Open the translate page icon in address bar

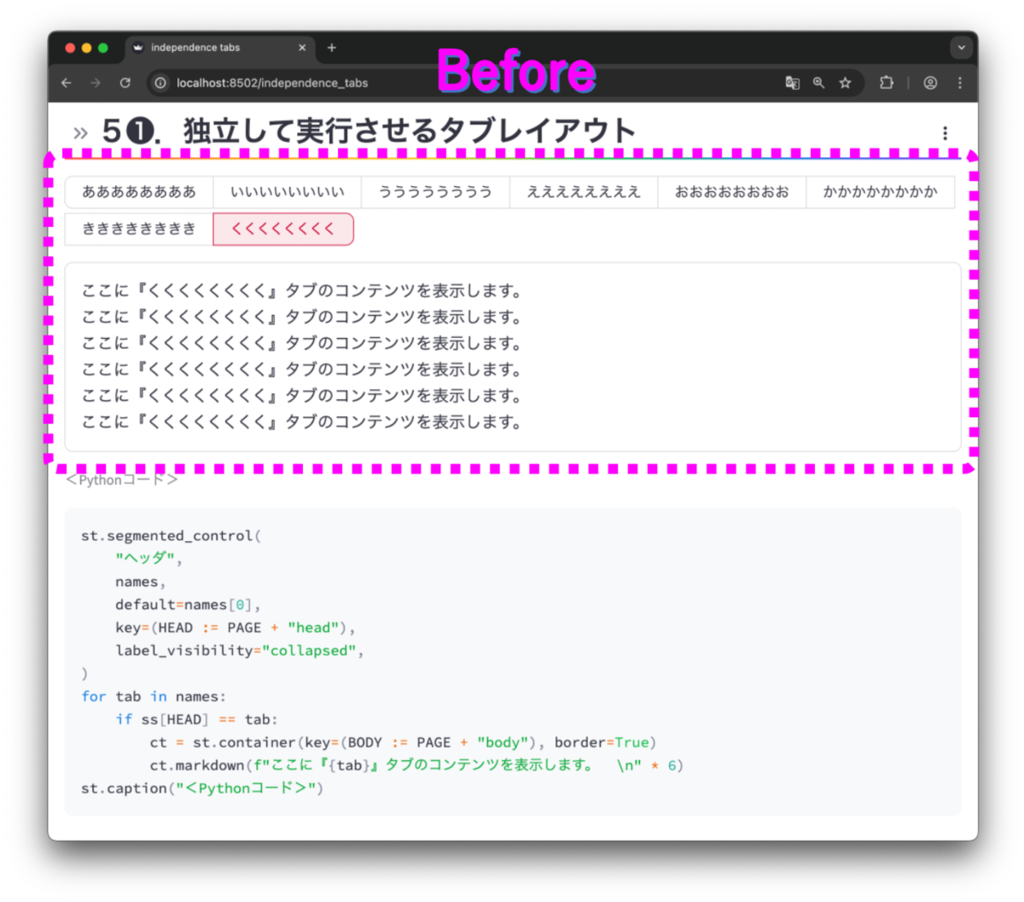coord(792,83)
